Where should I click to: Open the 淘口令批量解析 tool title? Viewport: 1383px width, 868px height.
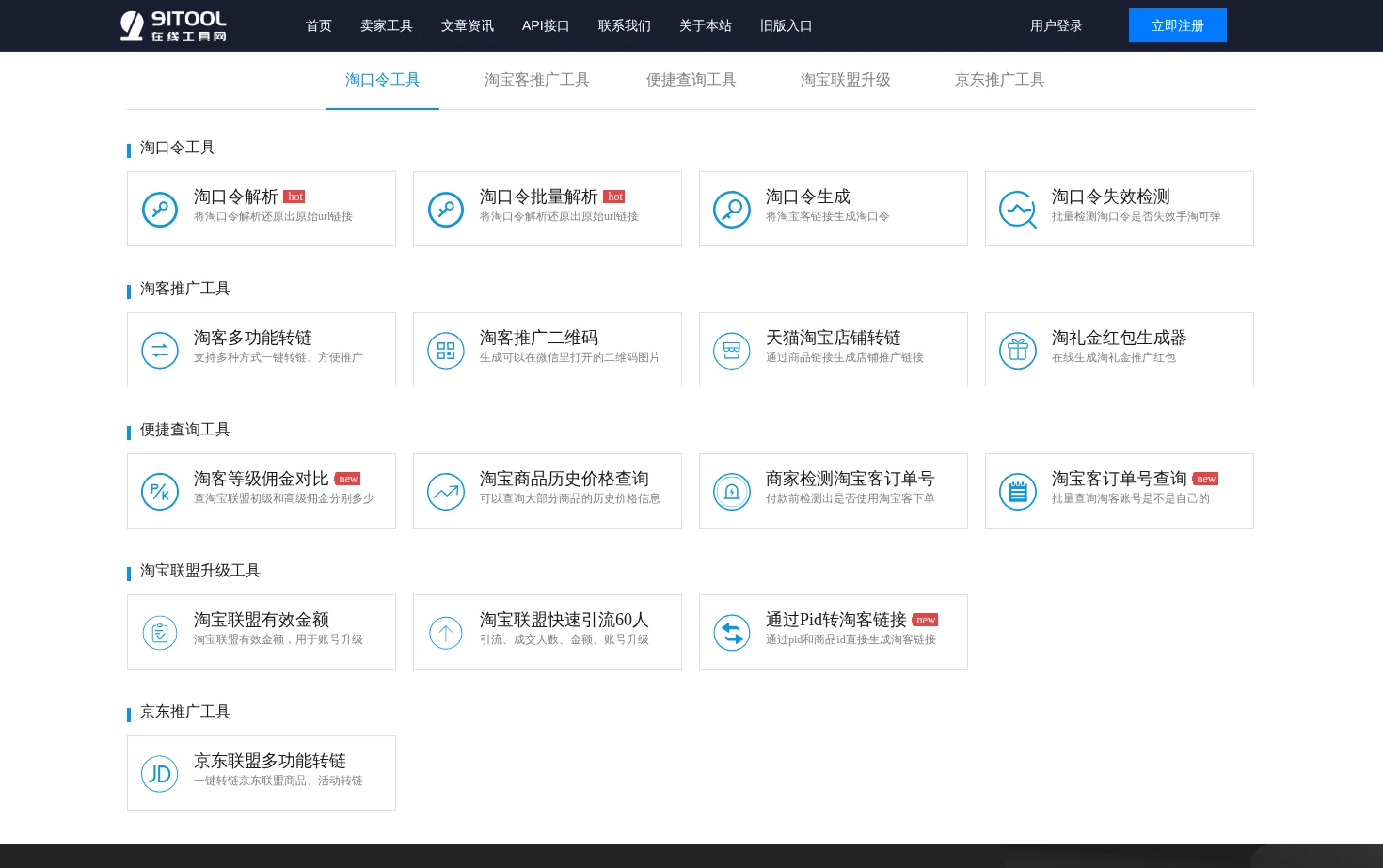539,197
